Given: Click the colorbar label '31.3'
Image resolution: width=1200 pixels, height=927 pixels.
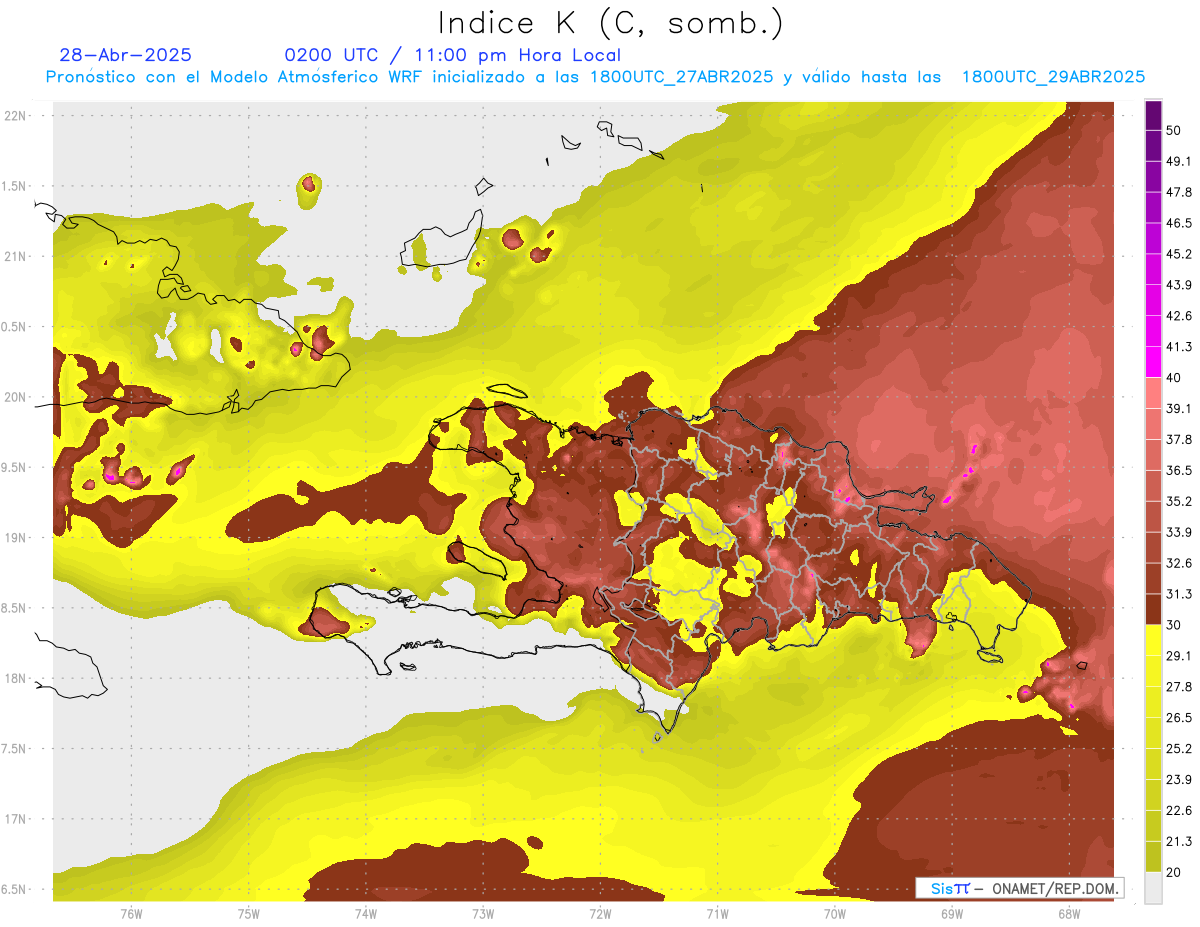Looking at the screenshot, I should 1178,594.
